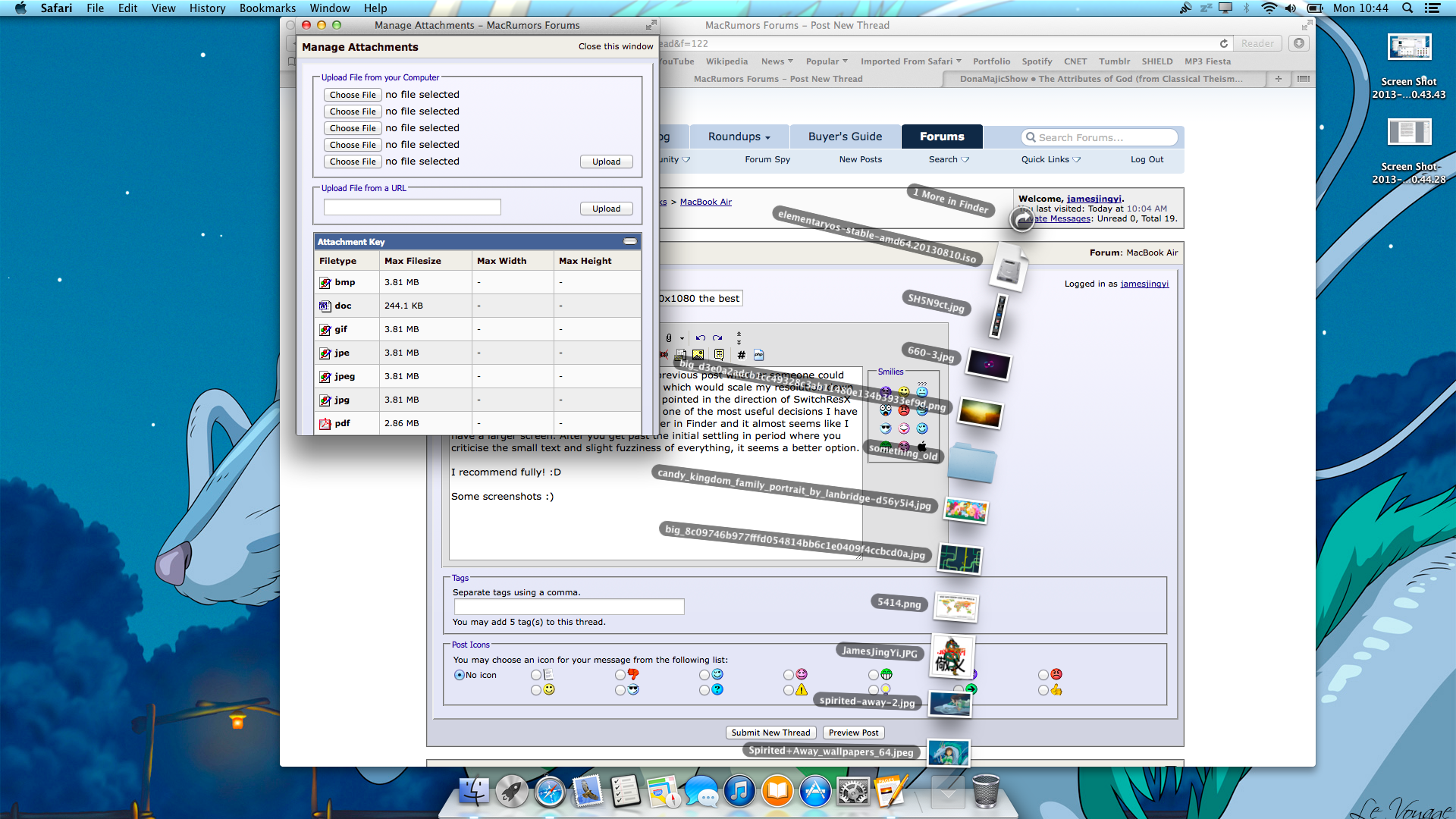This screenshot has height=819, width=1456.
Task: Click the undo arrow in editor toolbar
Action: [700, 338]
